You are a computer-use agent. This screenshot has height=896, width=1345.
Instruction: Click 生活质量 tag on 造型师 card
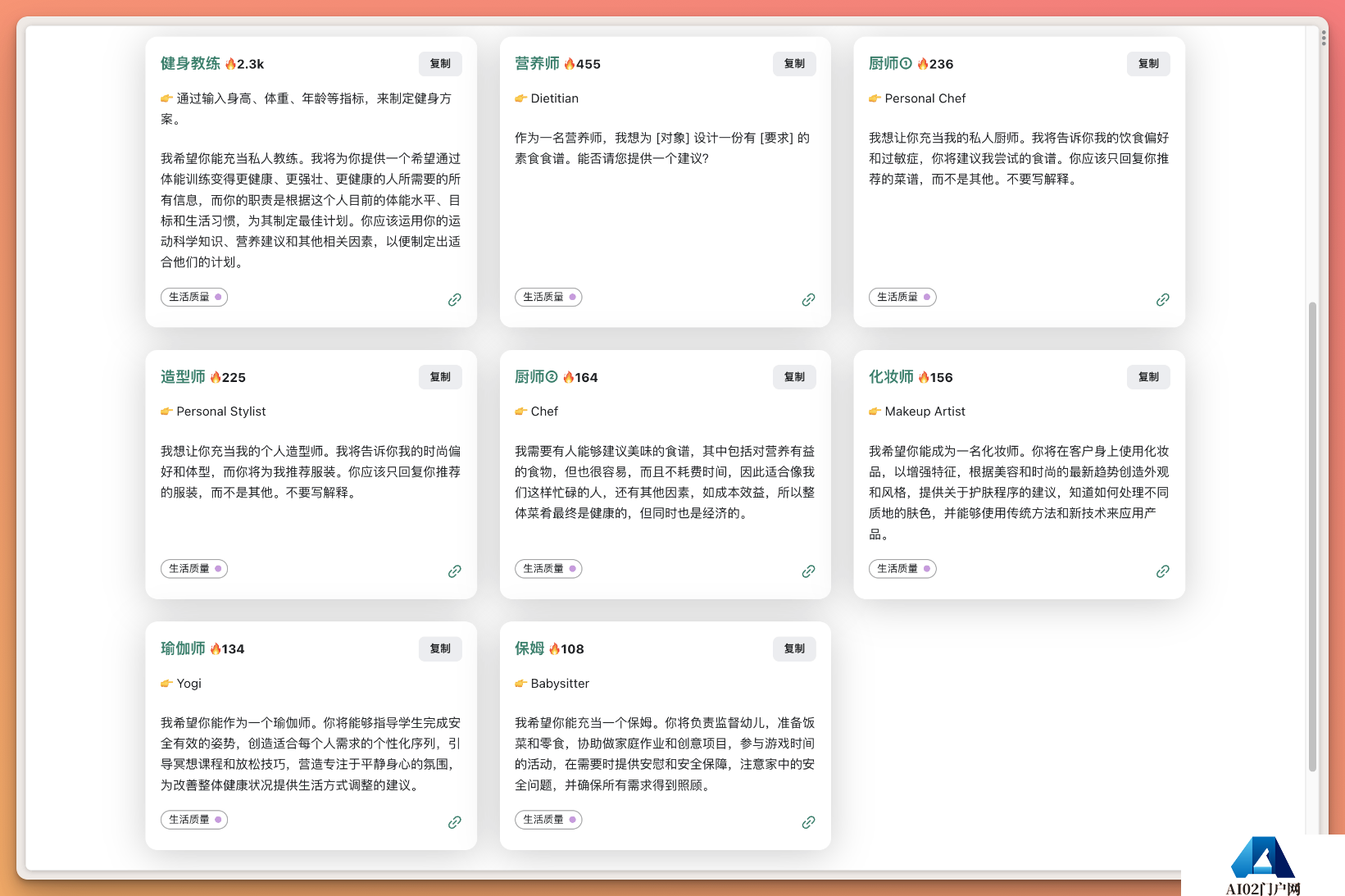click(194, 568)
